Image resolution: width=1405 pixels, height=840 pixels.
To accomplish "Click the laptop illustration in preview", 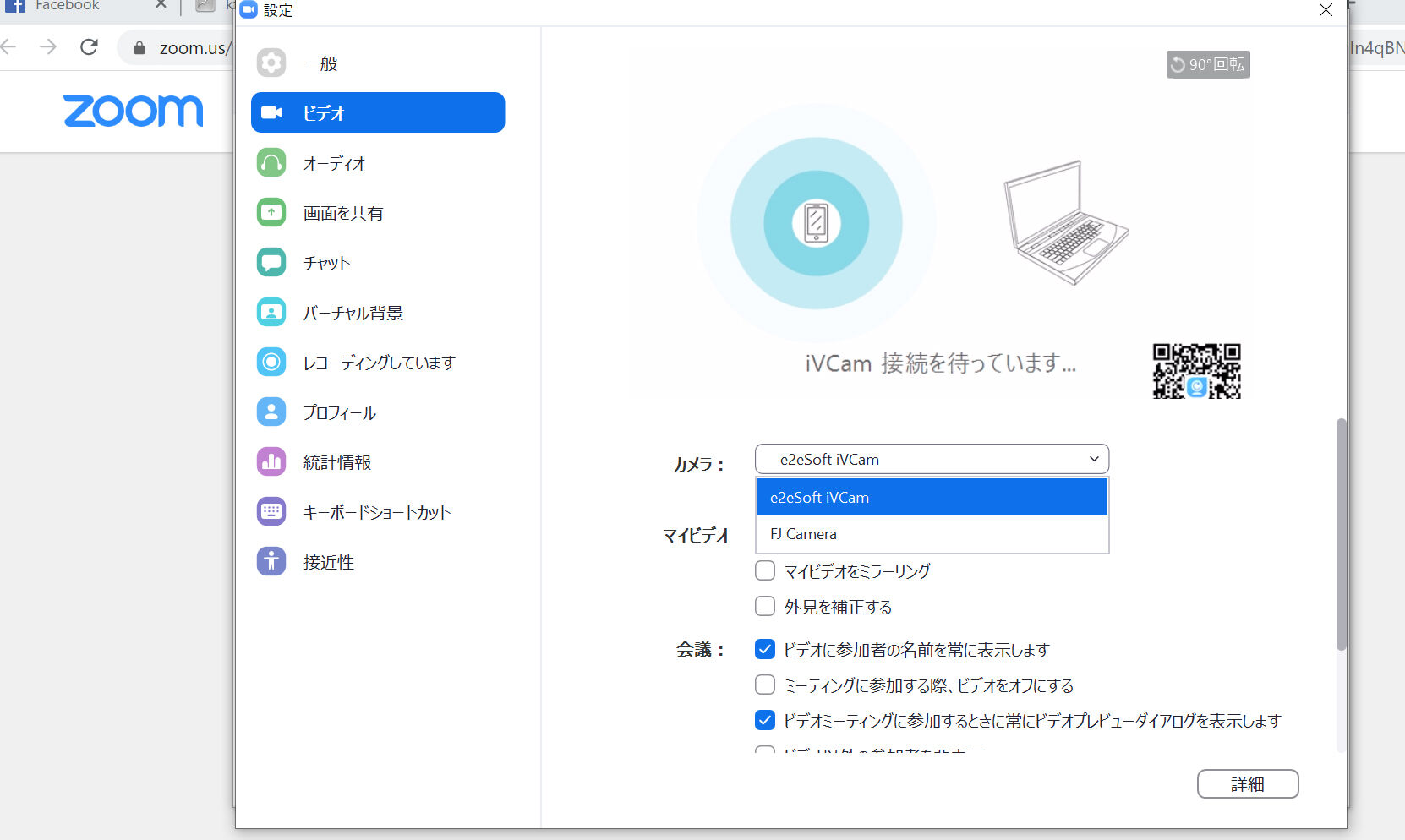I will [1065, 223].
